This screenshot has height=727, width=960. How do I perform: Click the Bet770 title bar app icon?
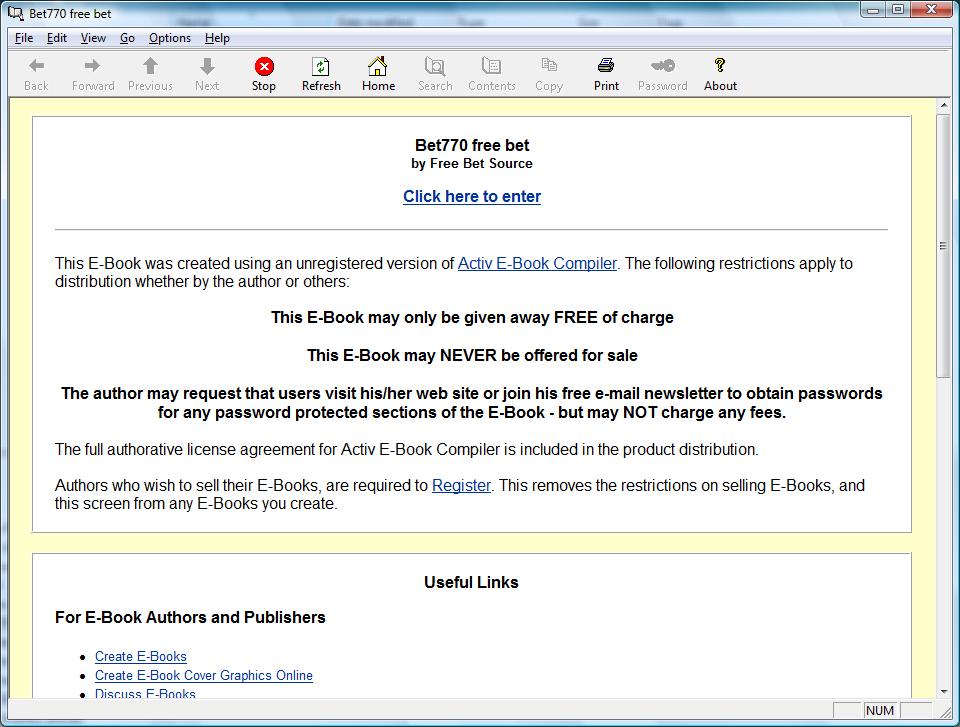(15, 13)
